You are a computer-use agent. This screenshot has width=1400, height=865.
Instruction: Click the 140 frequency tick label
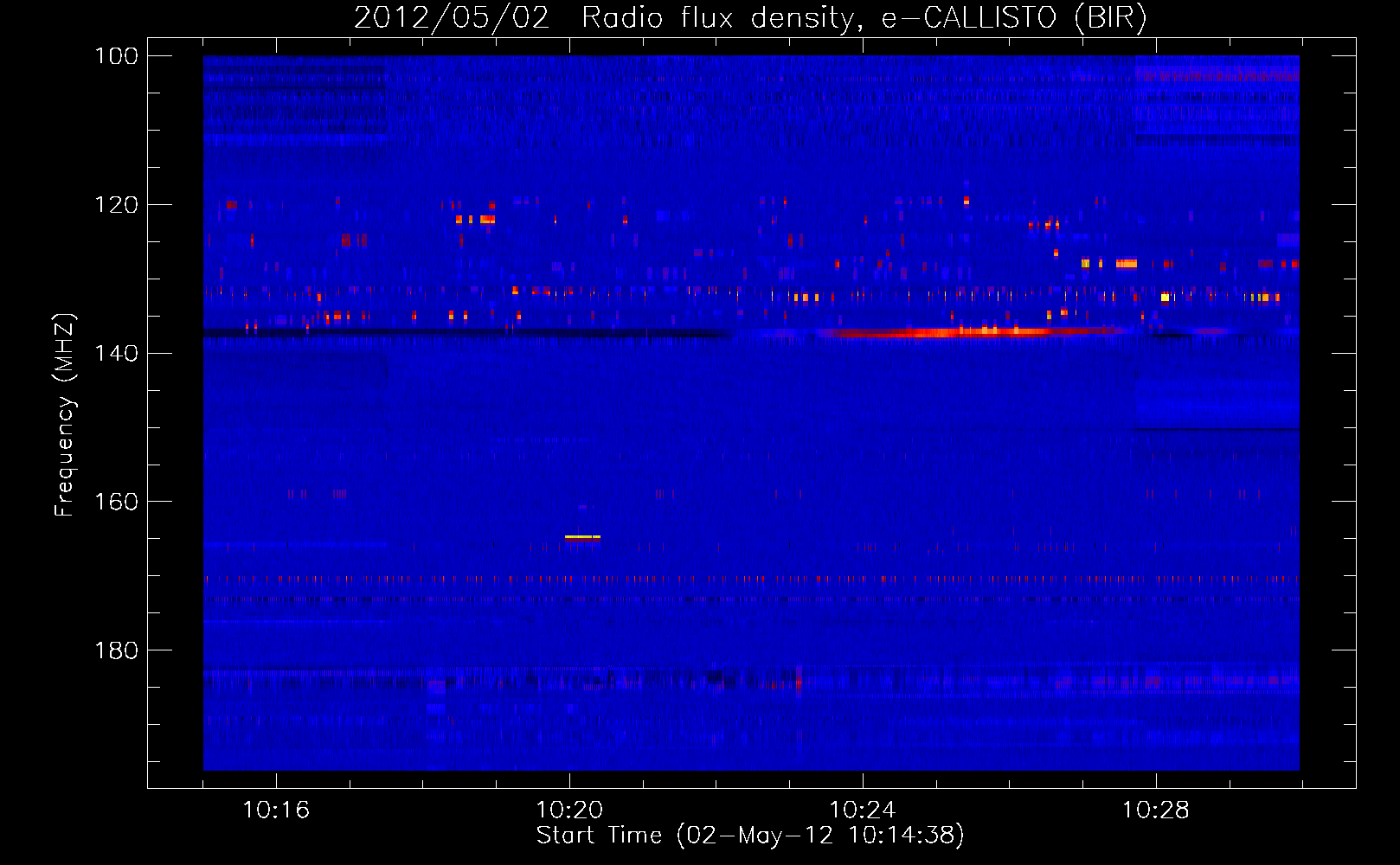pyautogui.click(x=115, y=353)
